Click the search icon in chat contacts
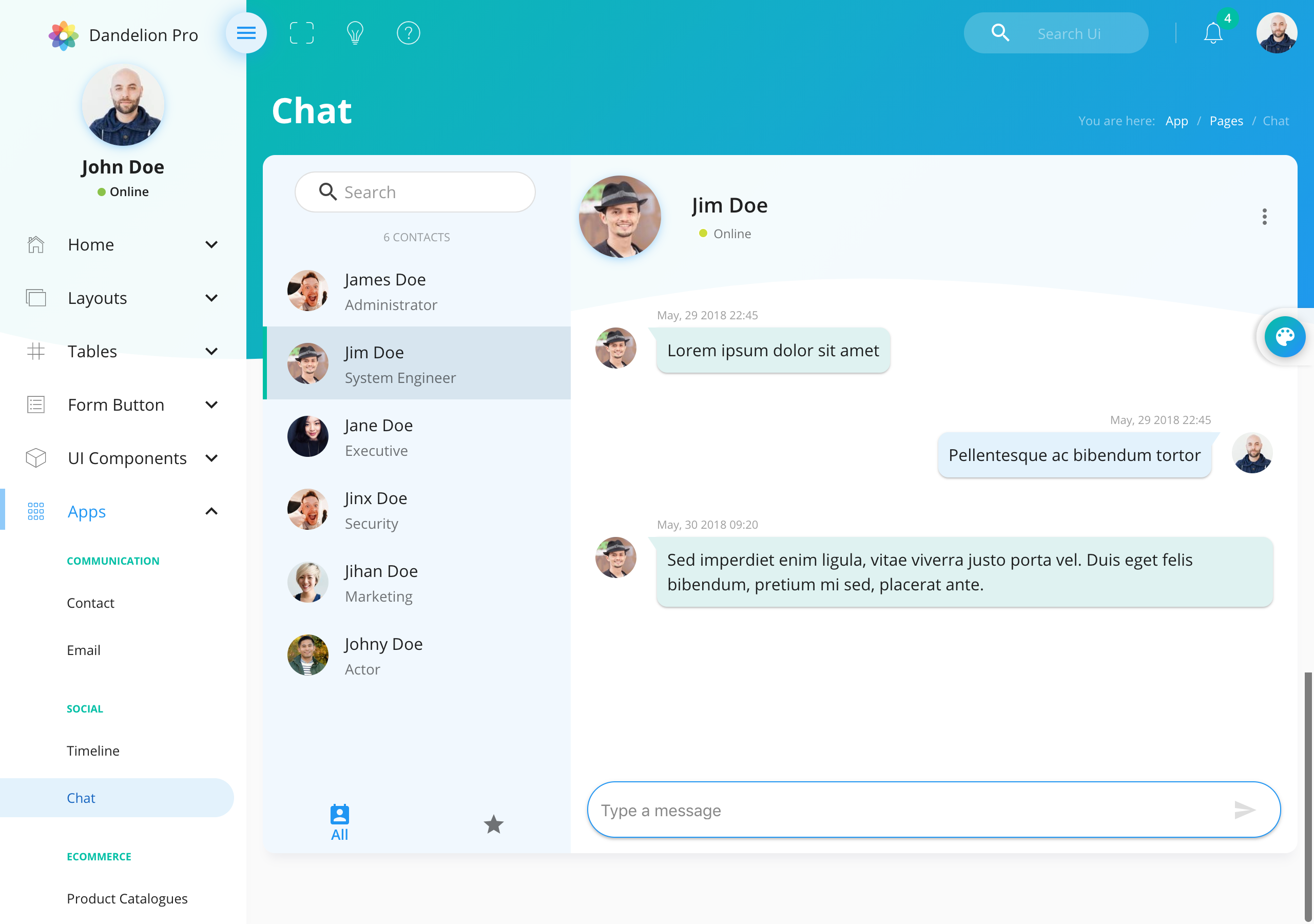The height and width of the screenshot is (924, 1314). click(x=327, y=192)
